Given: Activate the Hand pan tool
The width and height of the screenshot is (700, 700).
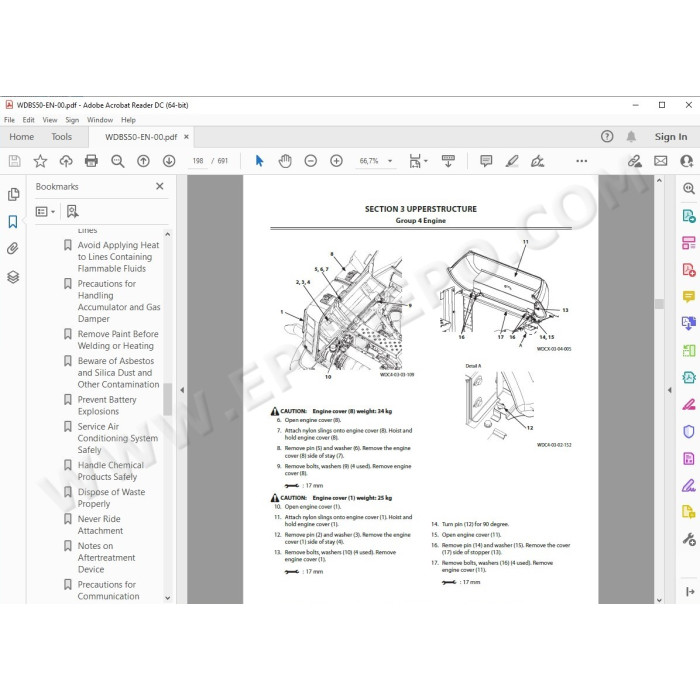Looking at the screenshot, I should (285, 161).
